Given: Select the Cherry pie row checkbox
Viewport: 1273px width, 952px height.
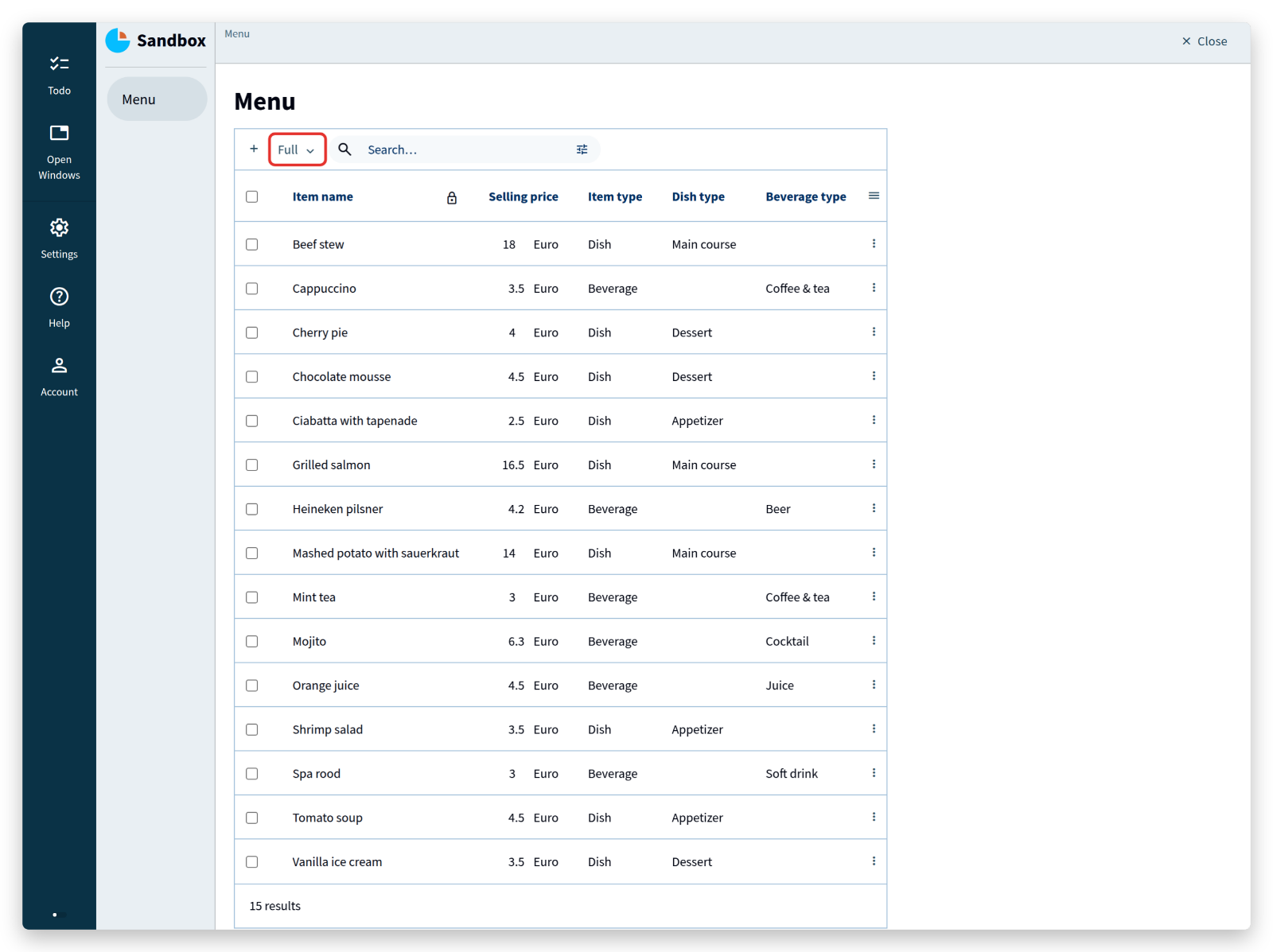Looking at the screenshot, I should pyautogui.click(x=252, y=332).
